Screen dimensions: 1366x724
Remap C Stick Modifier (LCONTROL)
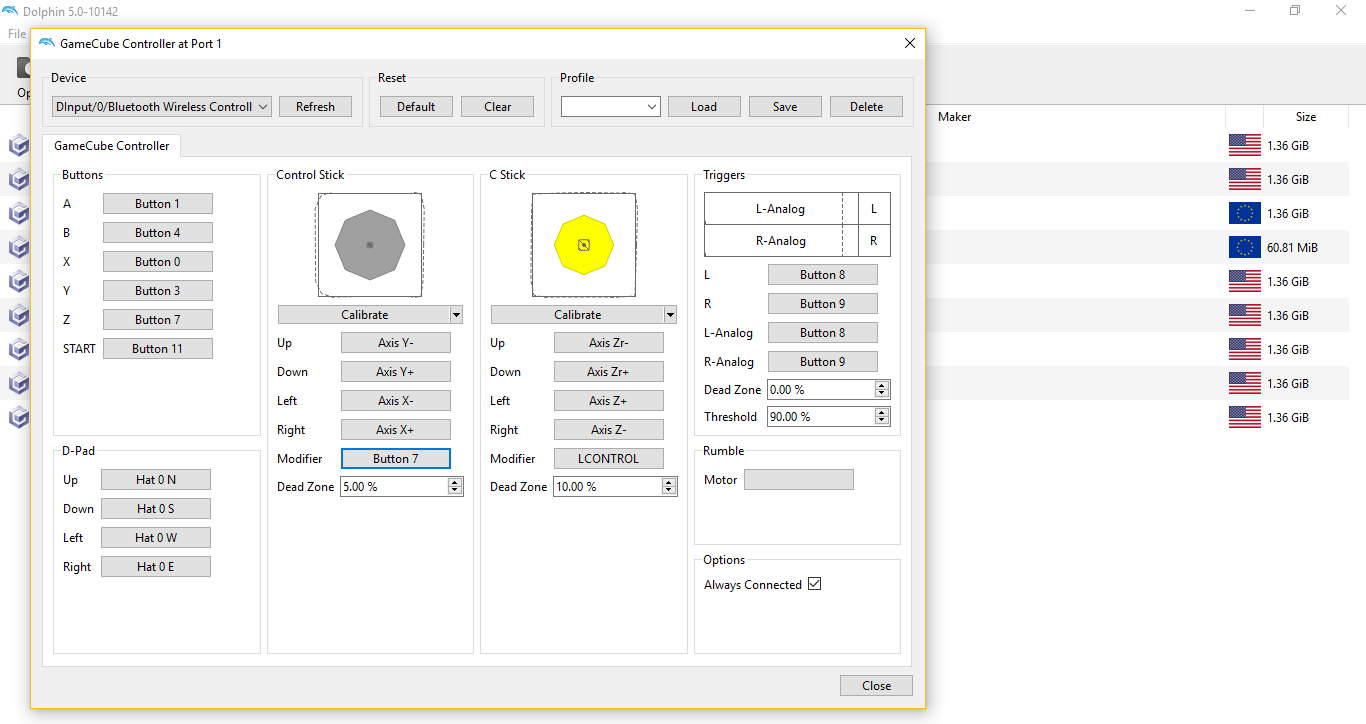[609, 458]
